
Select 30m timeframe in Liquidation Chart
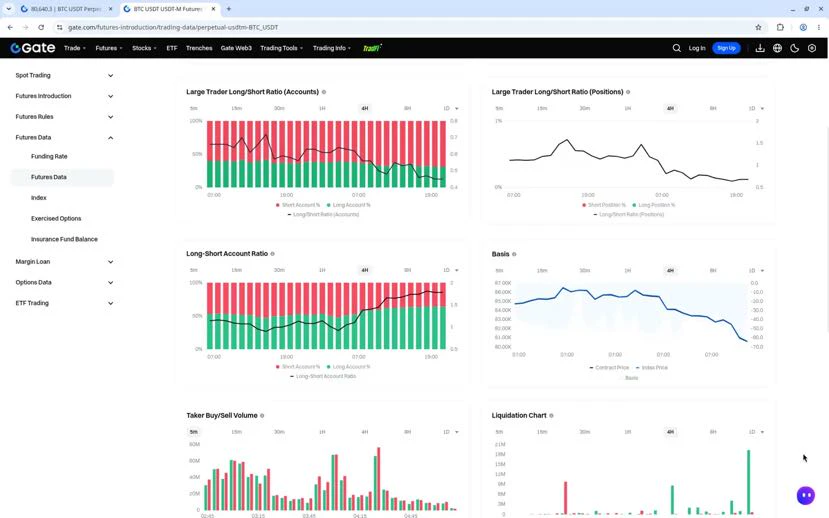pyautogui.click(x=584, y=432)
